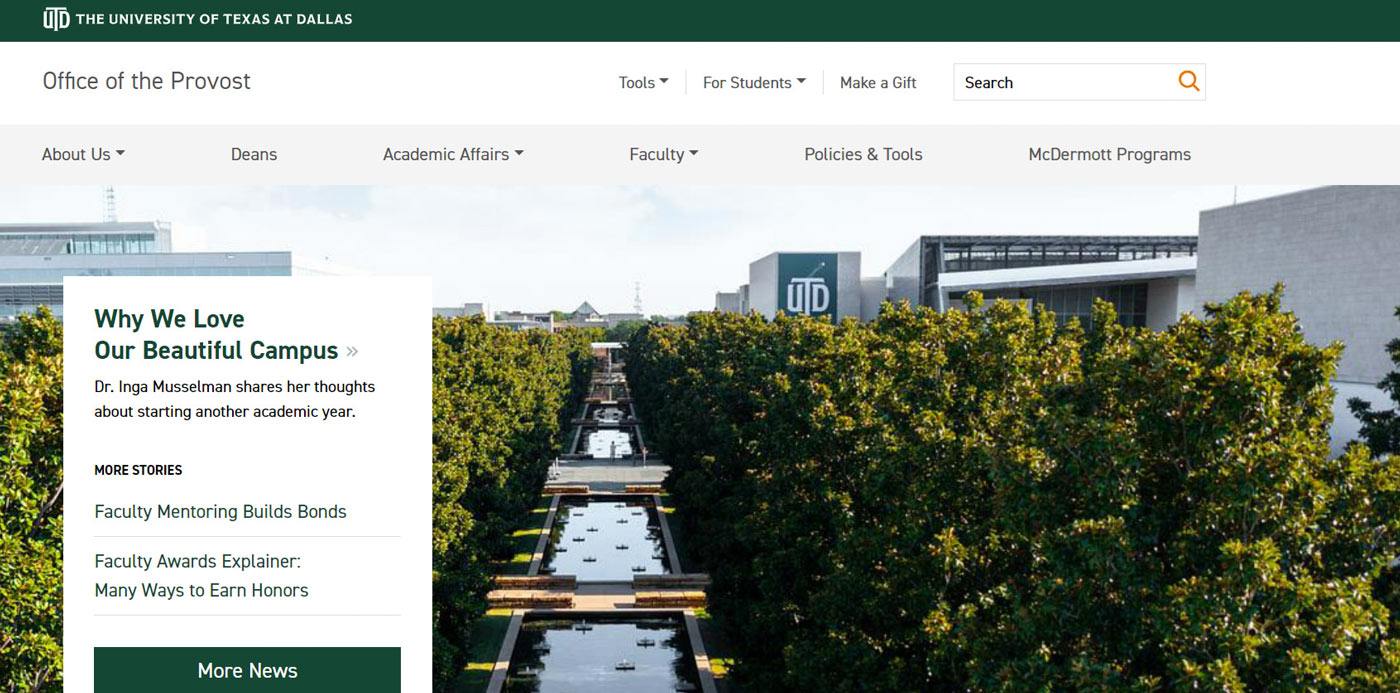The width and height of the screenshot is (1400, 693).
Task: Expand the Academic Affairs menu
Action: [453, 154]
